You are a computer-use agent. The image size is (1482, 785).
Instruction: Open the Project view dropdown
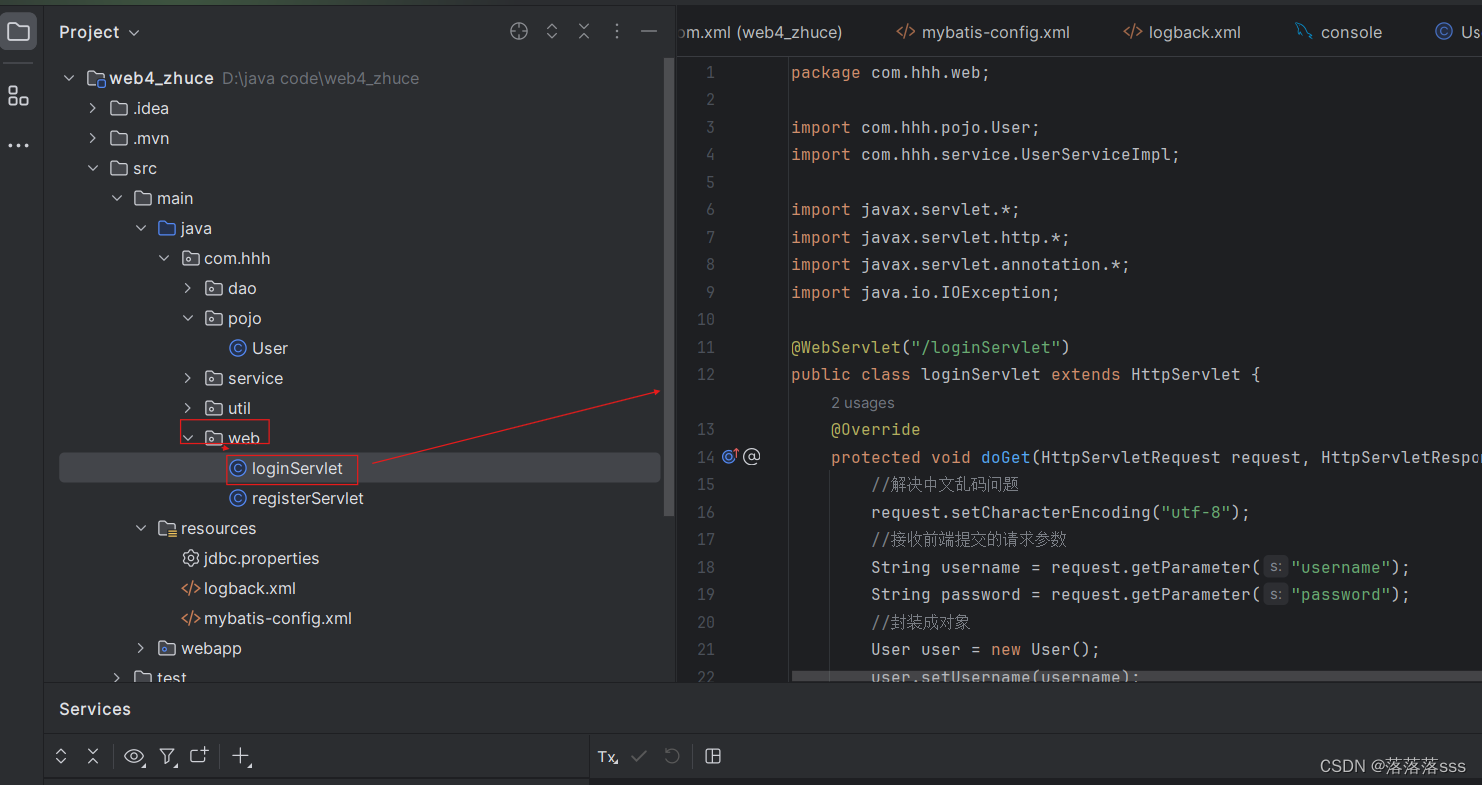(97, 31)
